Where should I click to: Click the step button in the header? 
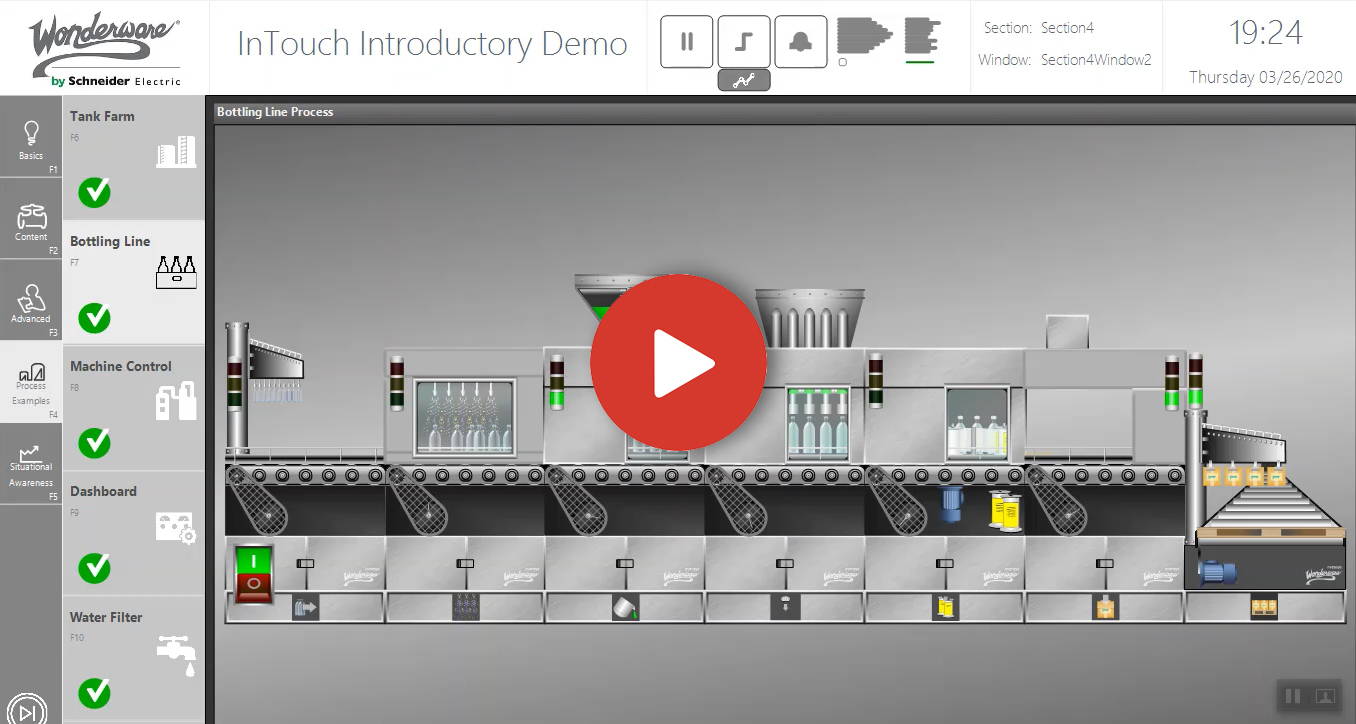point(744,42)
